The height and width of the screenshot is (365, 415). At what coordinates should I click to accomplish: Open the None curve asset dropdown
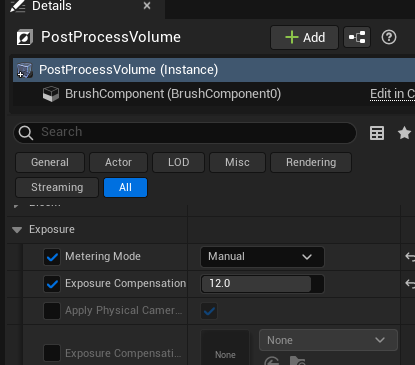328,340
